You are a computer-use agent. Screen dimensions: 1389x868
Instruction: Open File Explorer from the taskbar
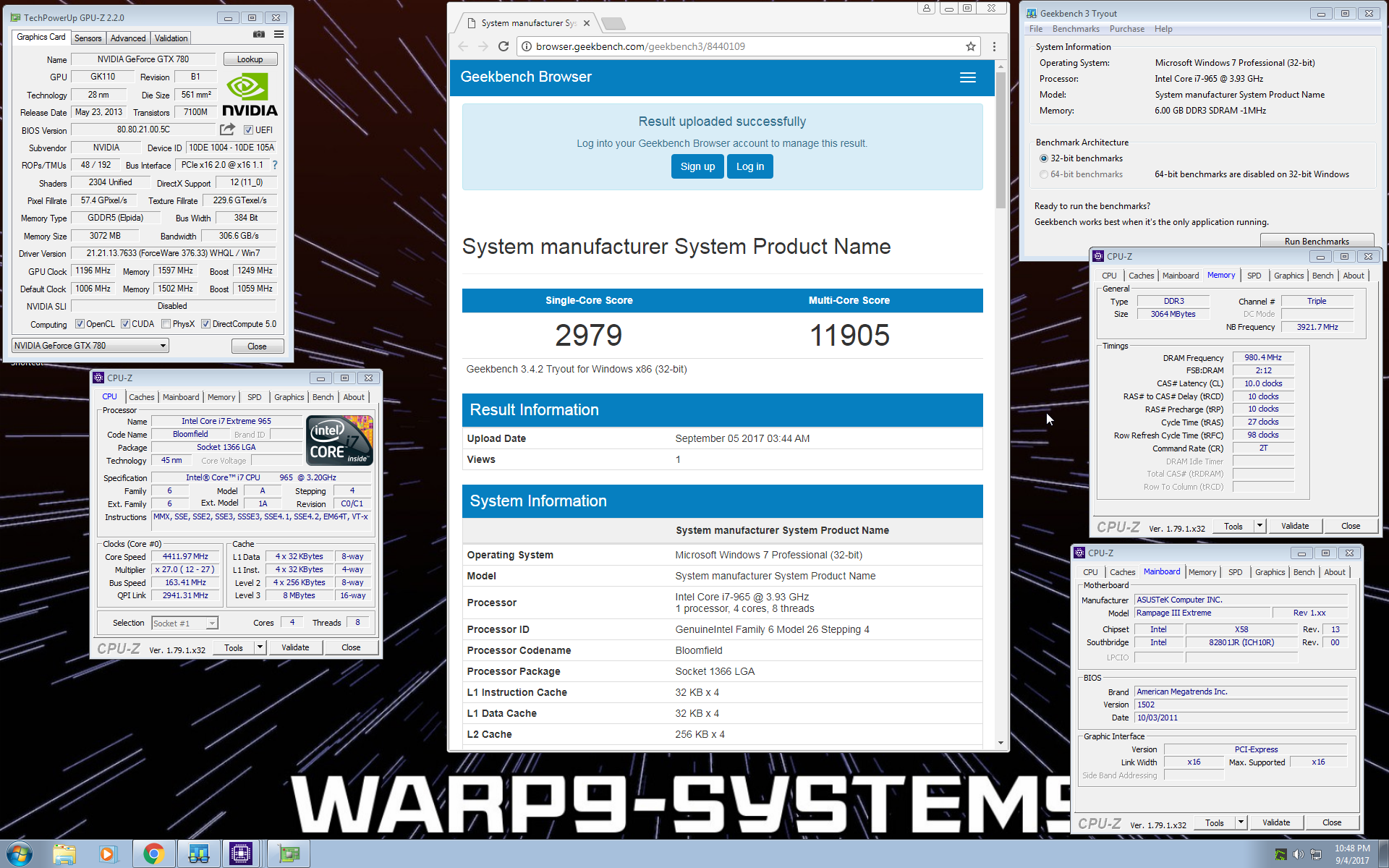(x=64, y=854)
